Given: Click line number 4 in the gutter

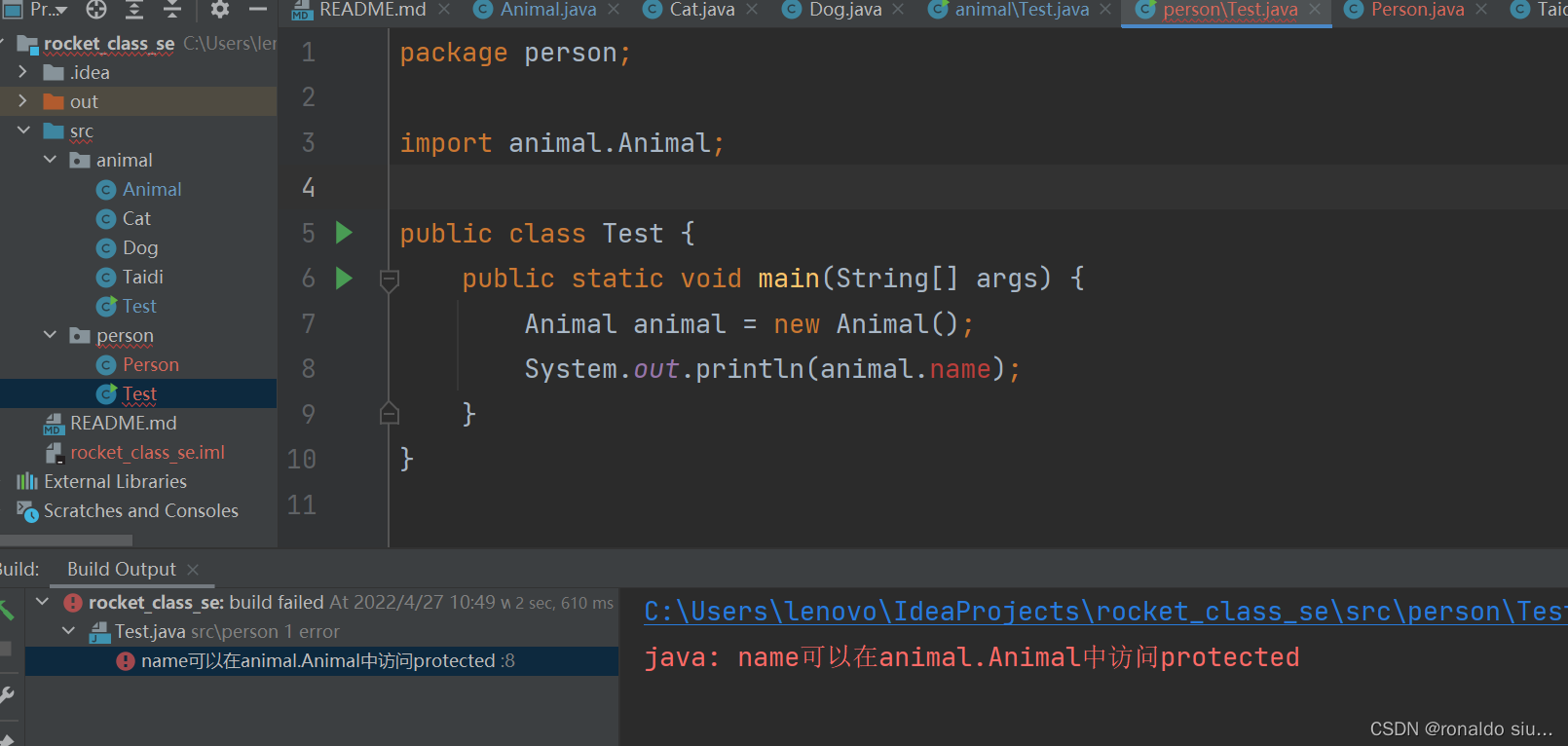Looking at the screenshot, I should pos(308,187).
